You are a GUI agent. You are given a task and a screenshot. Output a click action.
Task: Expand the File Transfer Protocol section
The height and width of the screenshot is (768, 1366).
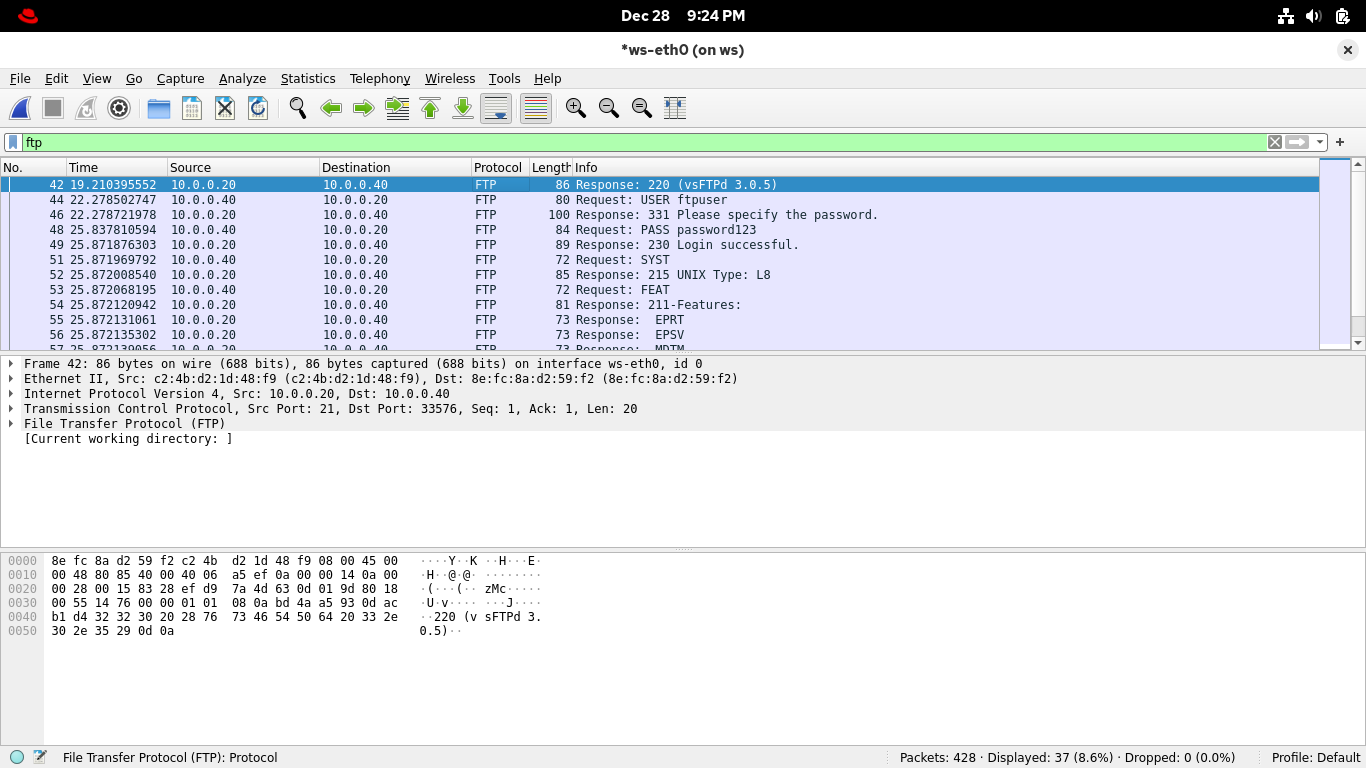11,424
